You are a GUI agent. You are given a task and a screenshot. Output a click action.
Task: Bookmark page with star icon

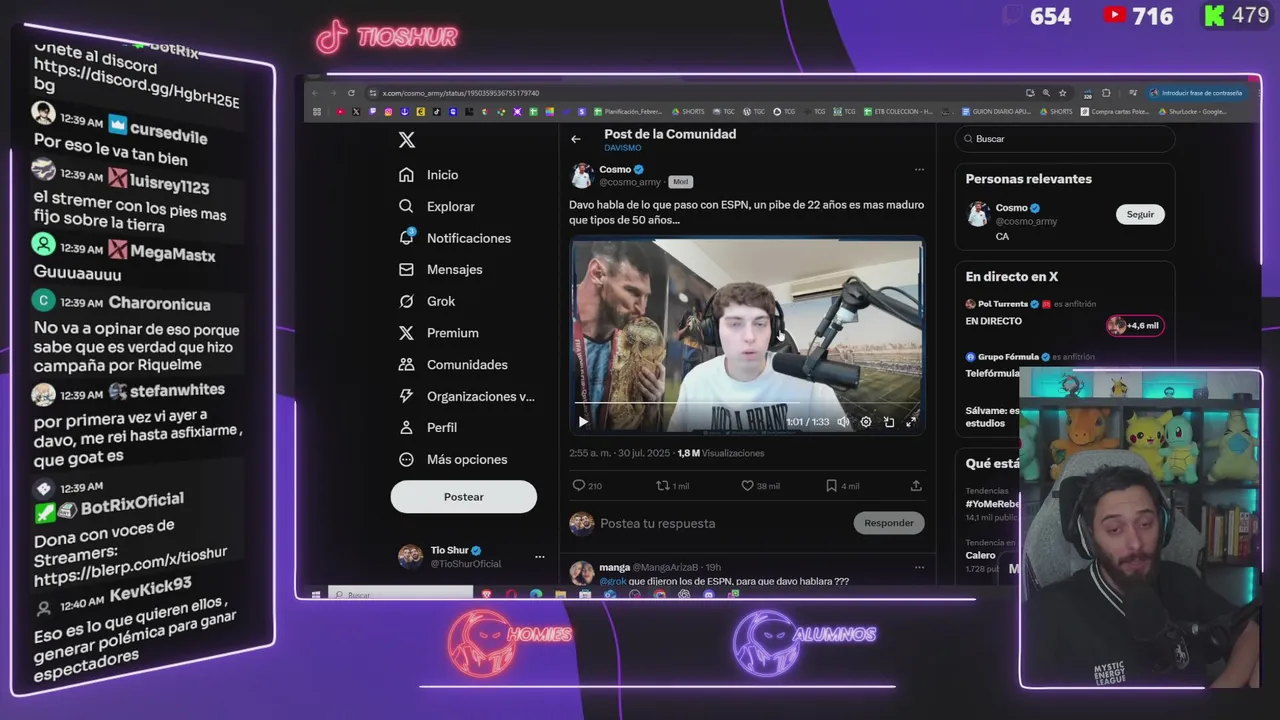[1063, 93]
